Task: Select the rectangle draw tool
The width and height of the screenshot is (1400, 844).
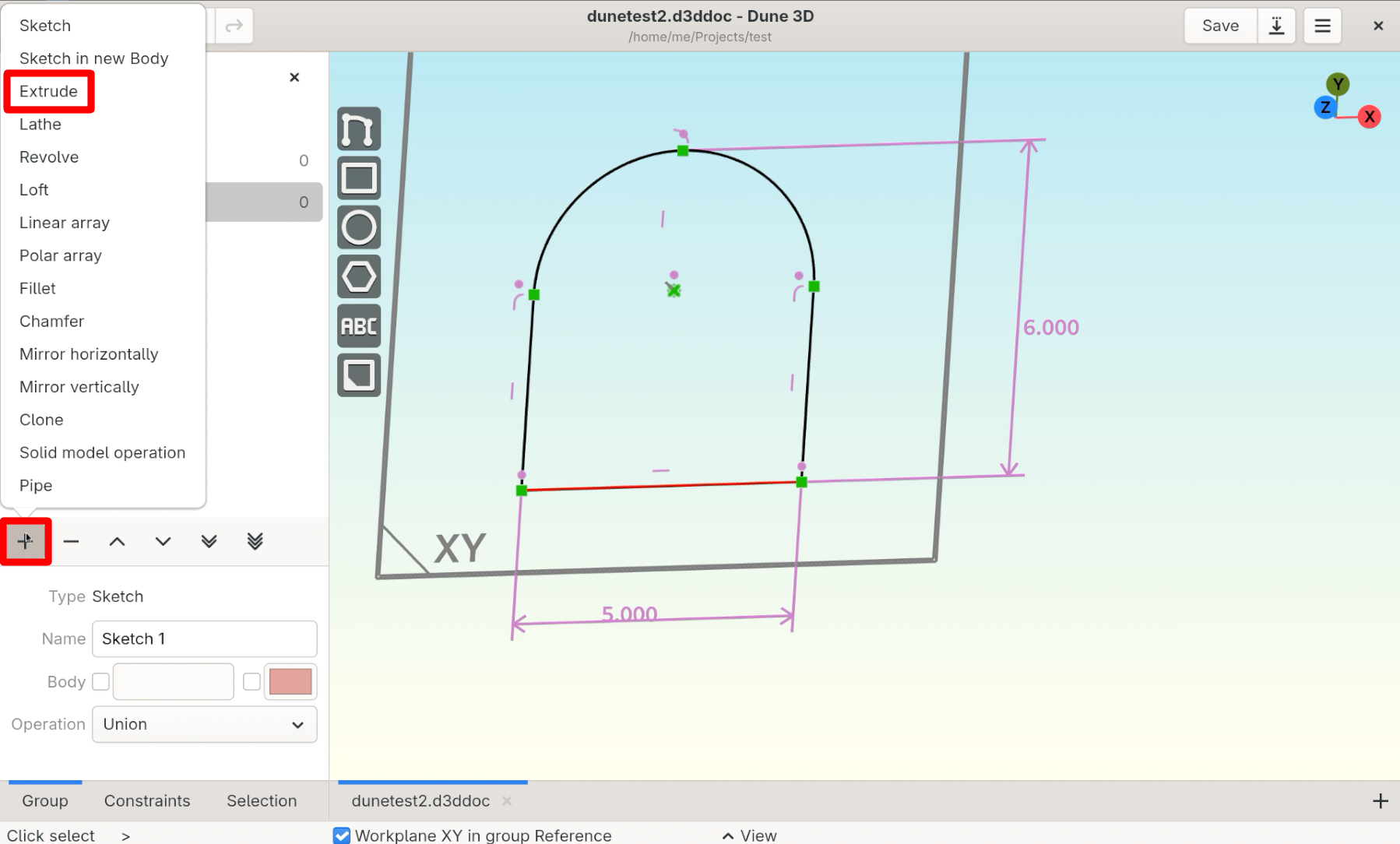Action: pyautogui.click(x=359, y=178)
